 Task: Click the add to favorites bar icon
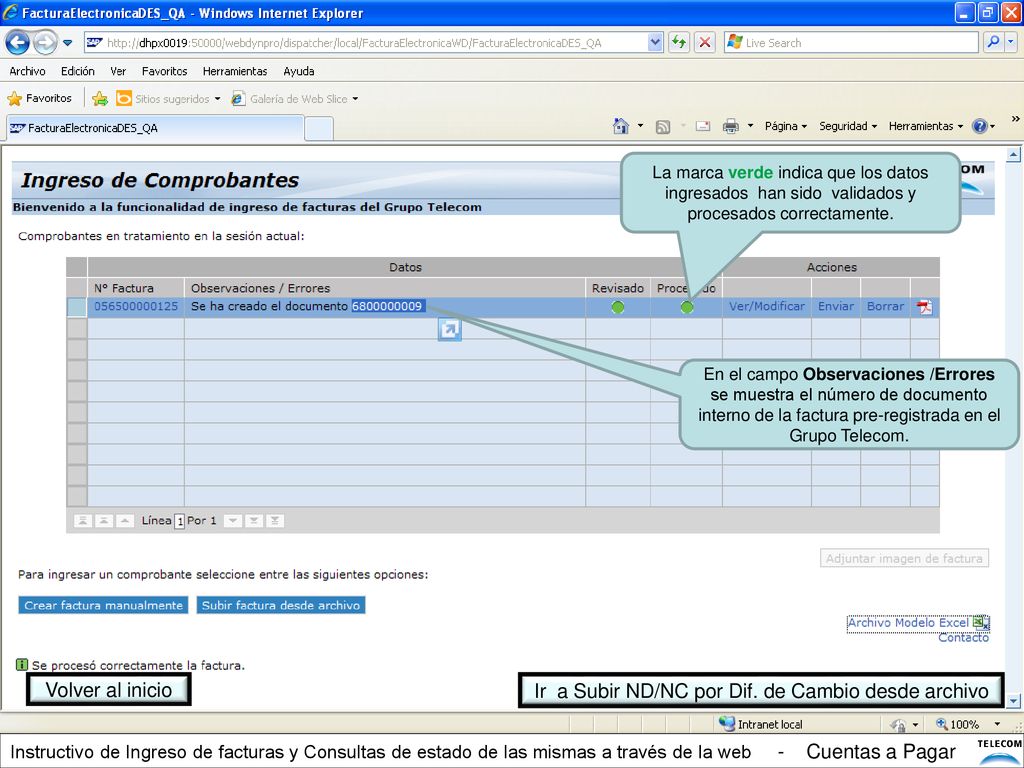pos(100,99)
